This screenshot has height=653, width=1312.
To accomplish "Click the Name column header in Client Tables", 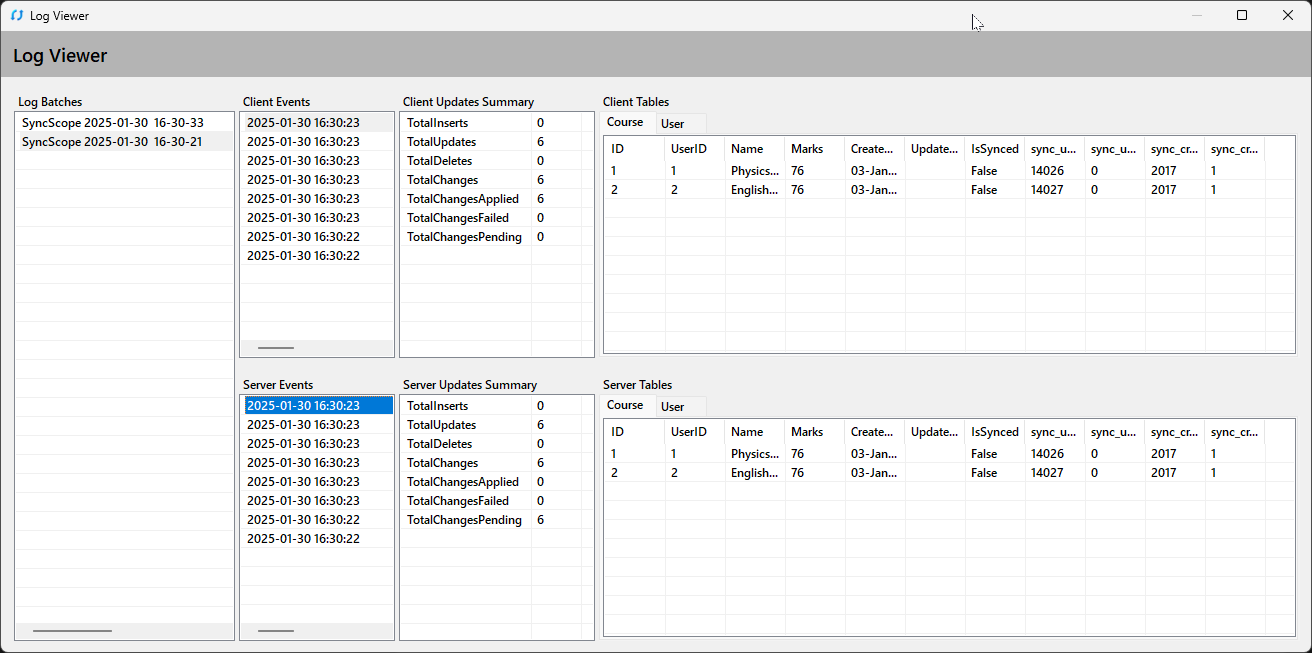I will [x=745, y=148].
